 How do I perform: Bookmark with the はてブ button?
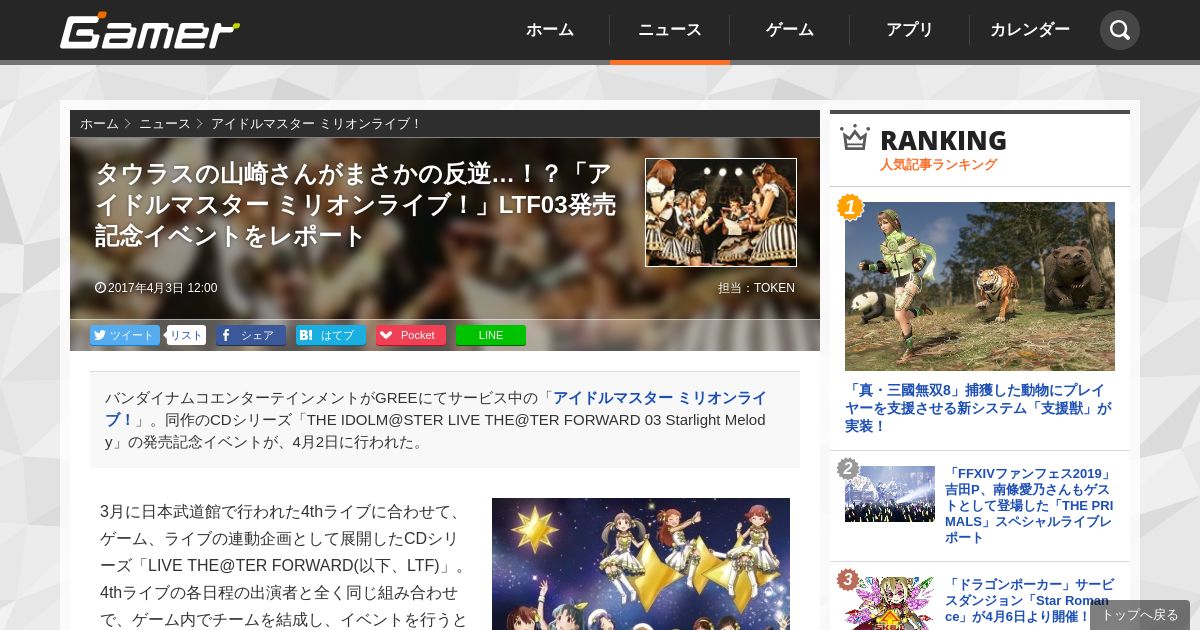(331, 335)
